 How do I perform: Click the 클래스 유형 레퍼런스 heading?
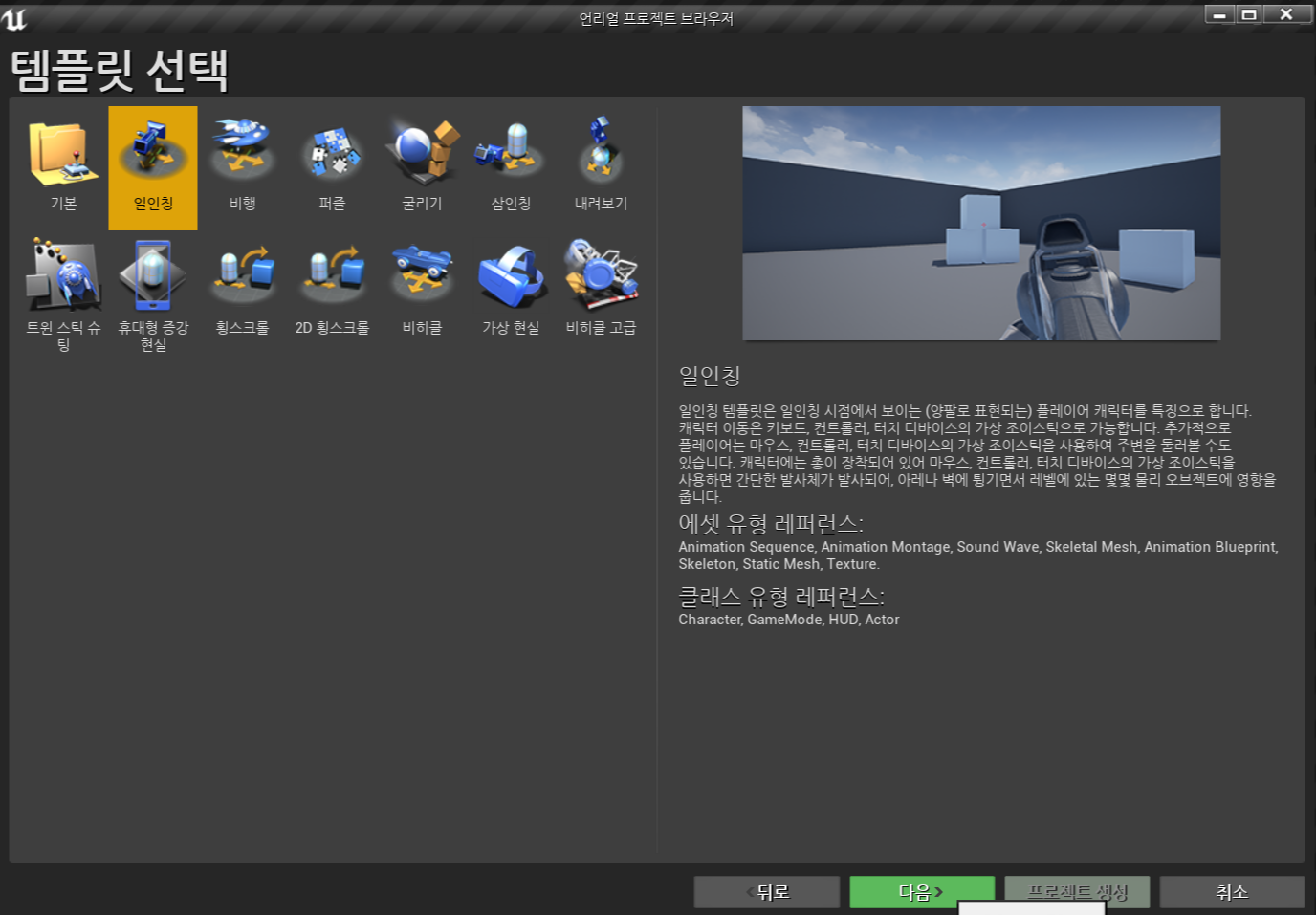(x=781, y=597)
